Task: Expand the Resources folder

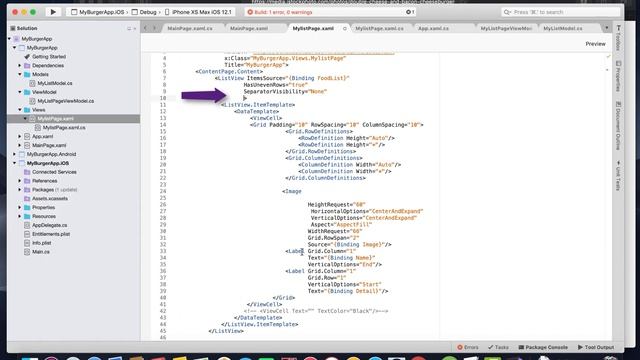Action: tap(20, 216)
